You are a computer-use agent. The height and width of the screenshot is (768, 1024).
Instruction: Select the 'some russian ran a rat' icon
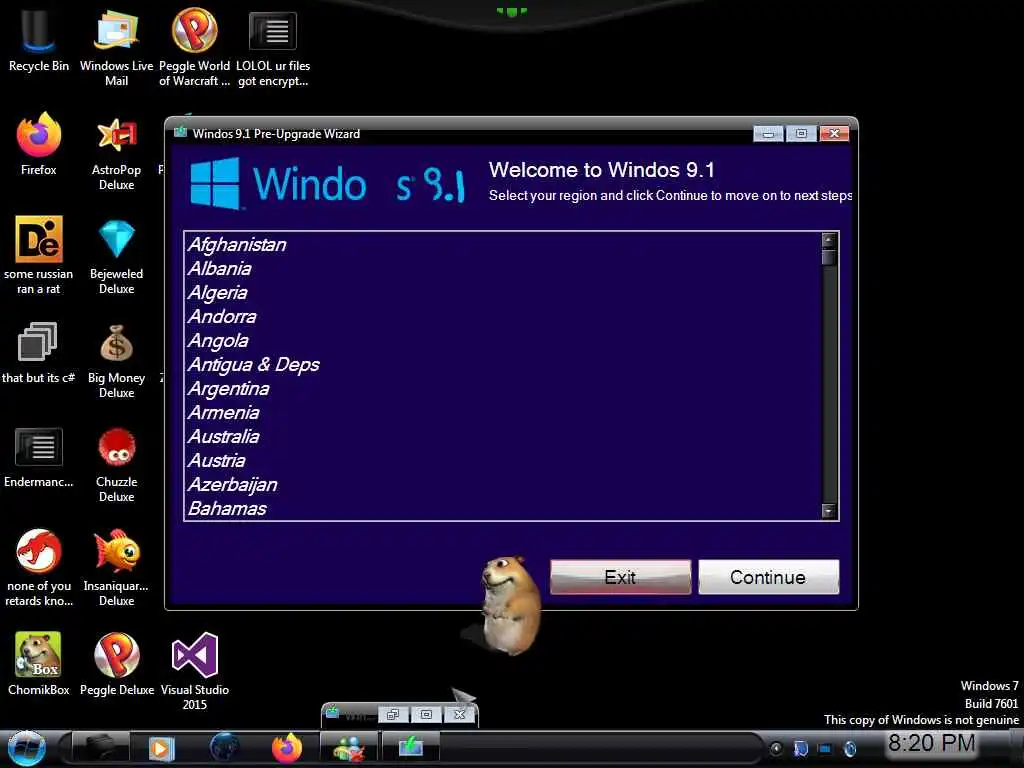[39, 255]
